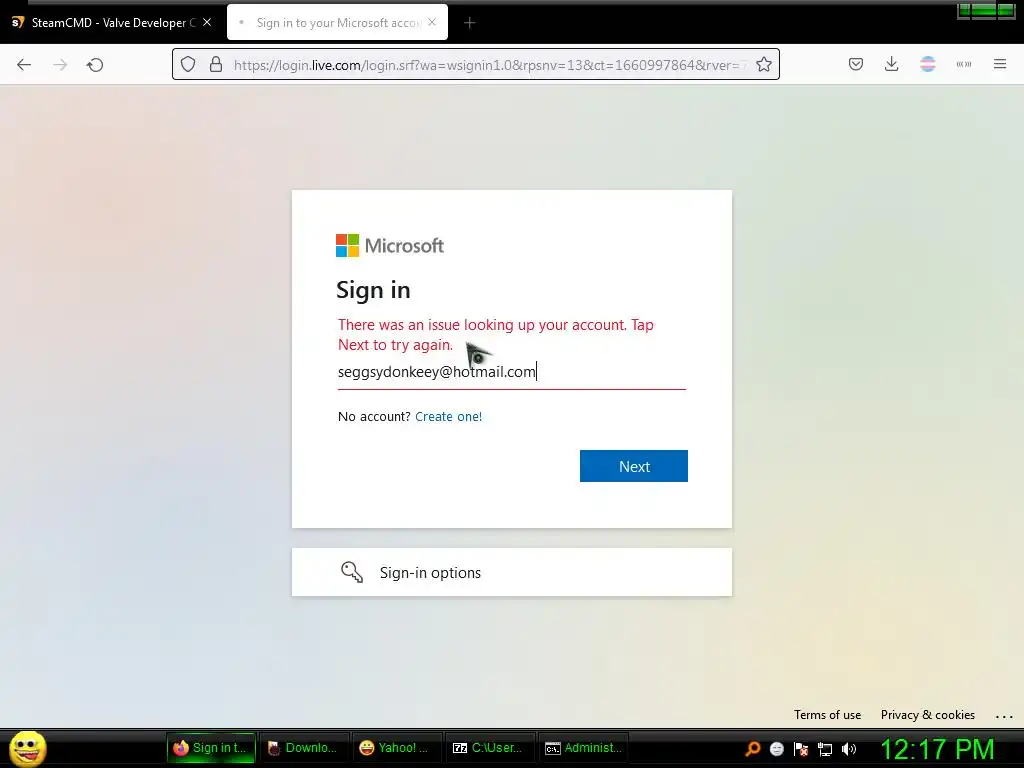Click the forward navigation arrow

[x=60, y=64]
